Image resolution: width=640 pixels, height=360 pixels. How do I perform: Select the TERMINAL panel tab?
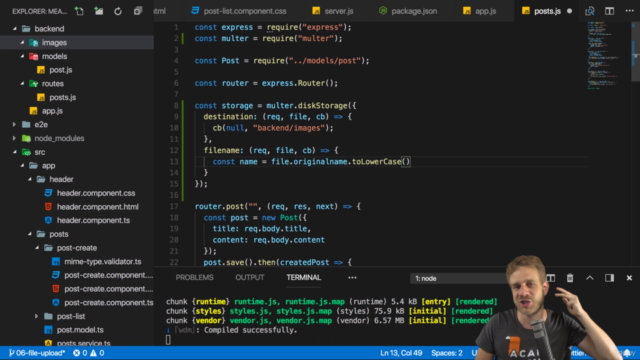(303, 278)
